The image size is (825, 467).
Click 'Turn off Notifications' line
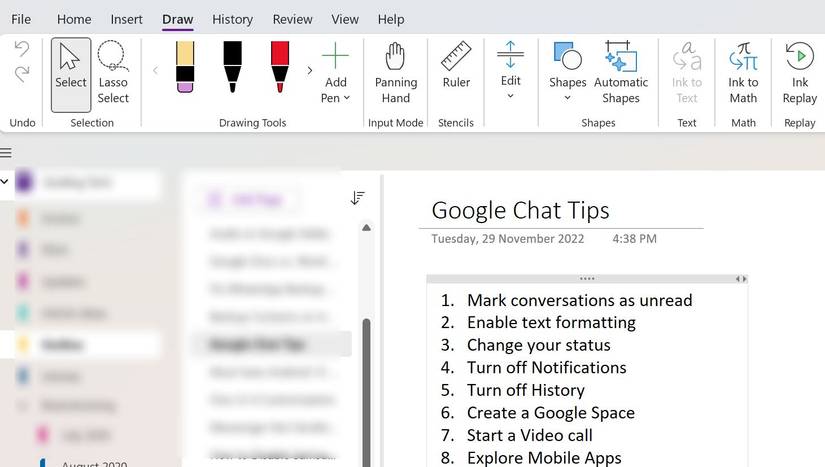[547, 368]
